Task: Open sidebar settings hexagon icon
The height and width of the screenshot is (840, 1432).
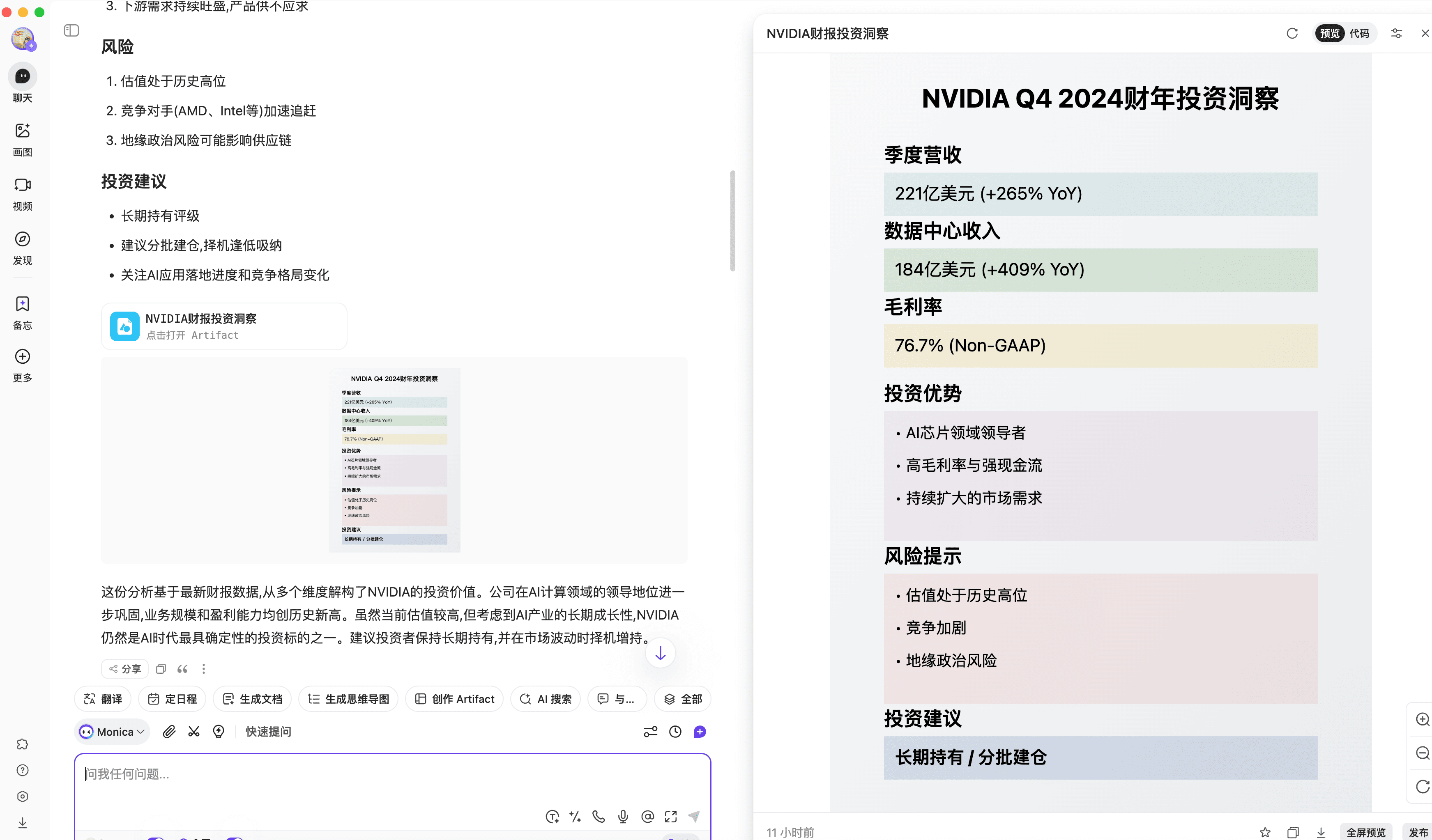Action: point(23,796)
